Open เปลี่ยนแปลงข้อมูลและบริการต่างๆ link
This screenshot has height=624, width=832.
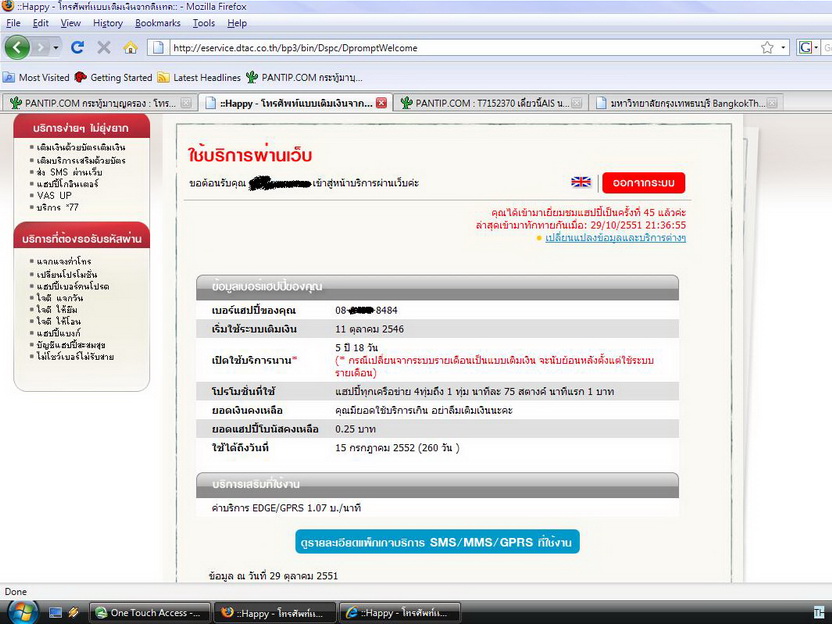click(616, 238)
